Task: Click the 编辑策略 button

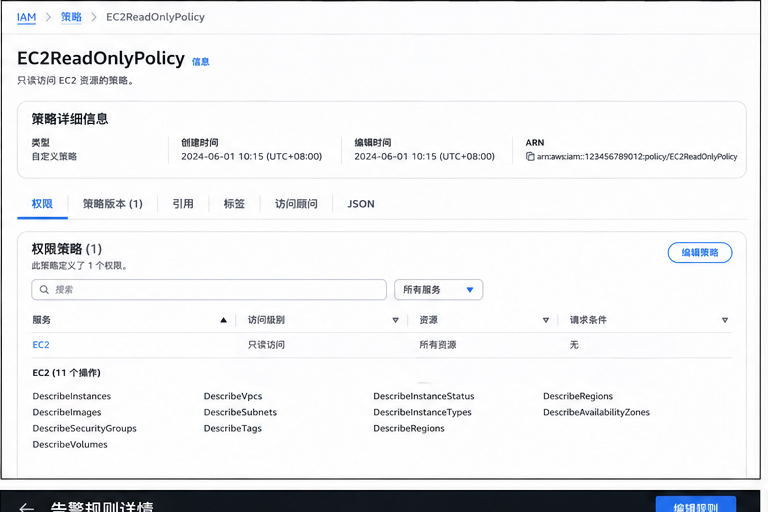Action: [700, 252]
